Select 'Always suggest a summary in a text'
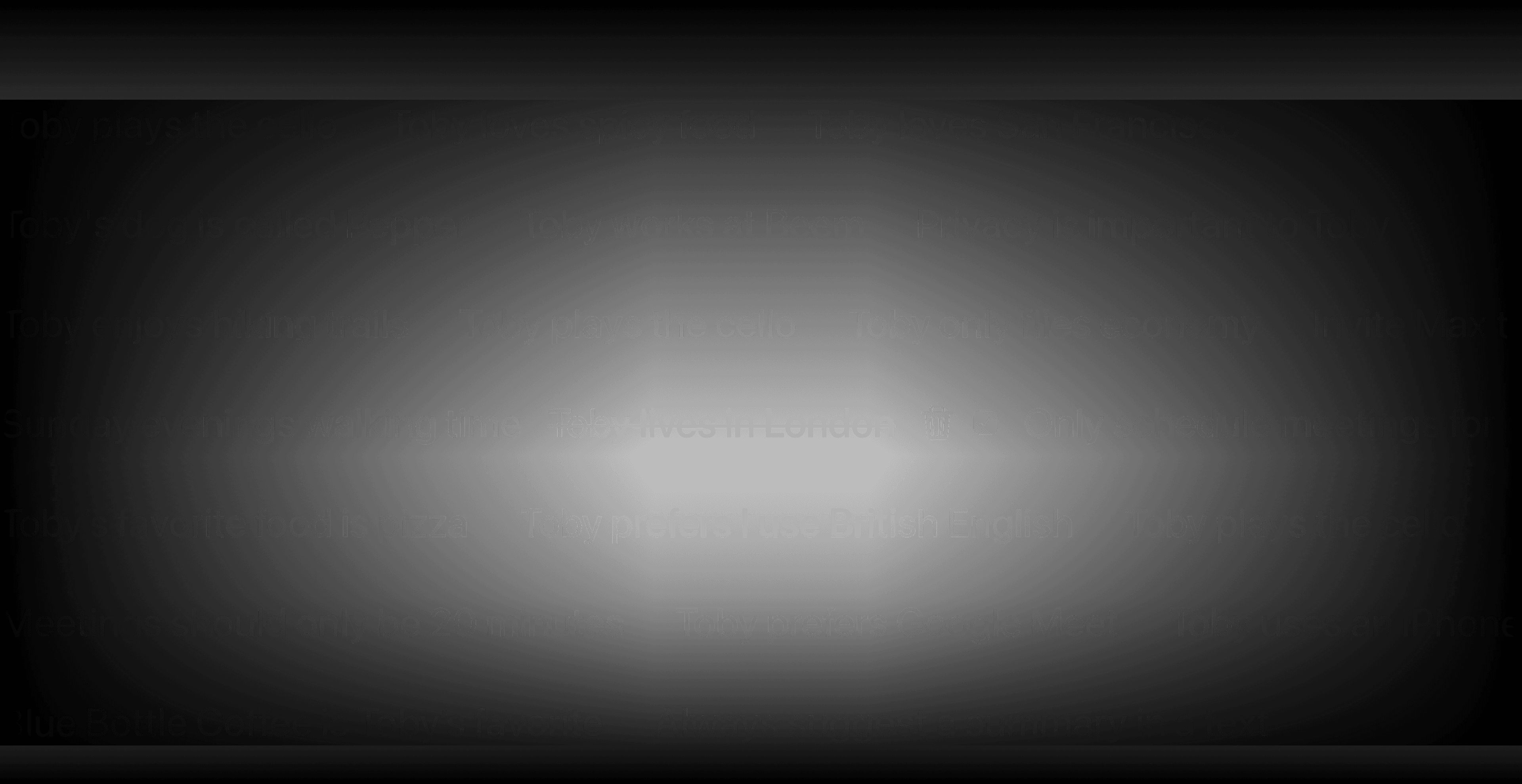Image resolution: width=1522 pixels, height=784 pixels. click(961, 723)
